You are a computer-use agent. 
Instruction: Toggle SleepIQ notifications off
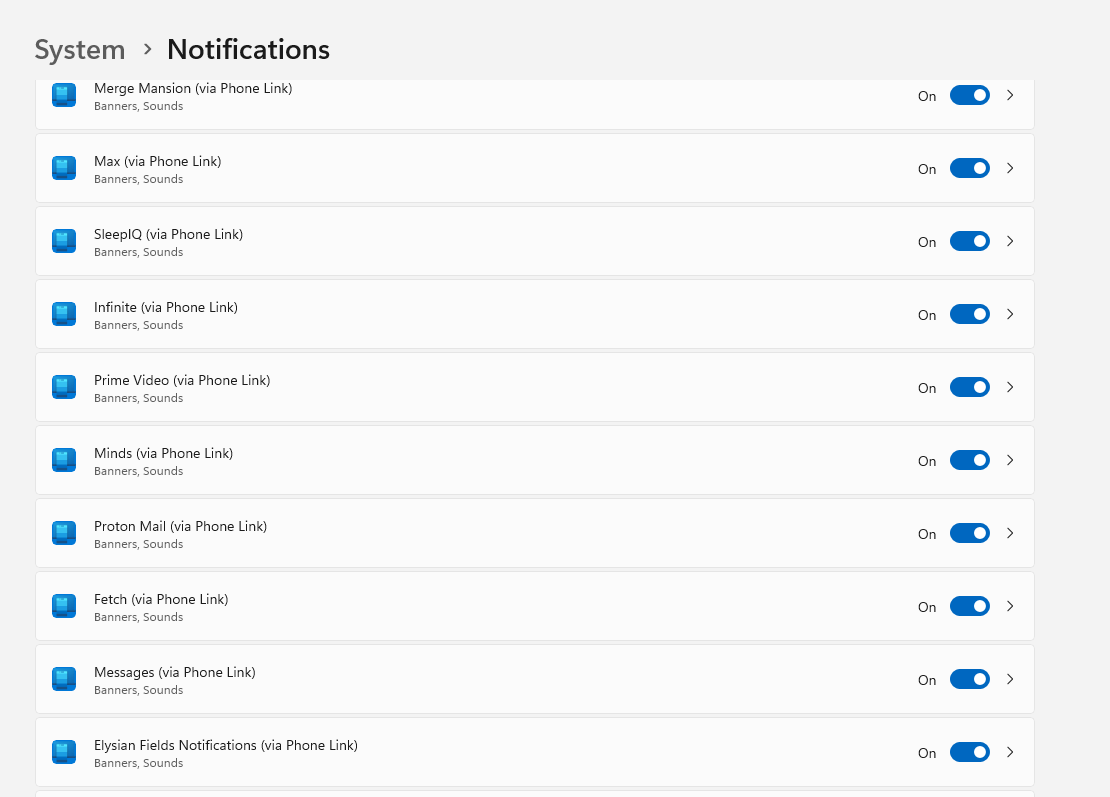click(x=969, y=241)
